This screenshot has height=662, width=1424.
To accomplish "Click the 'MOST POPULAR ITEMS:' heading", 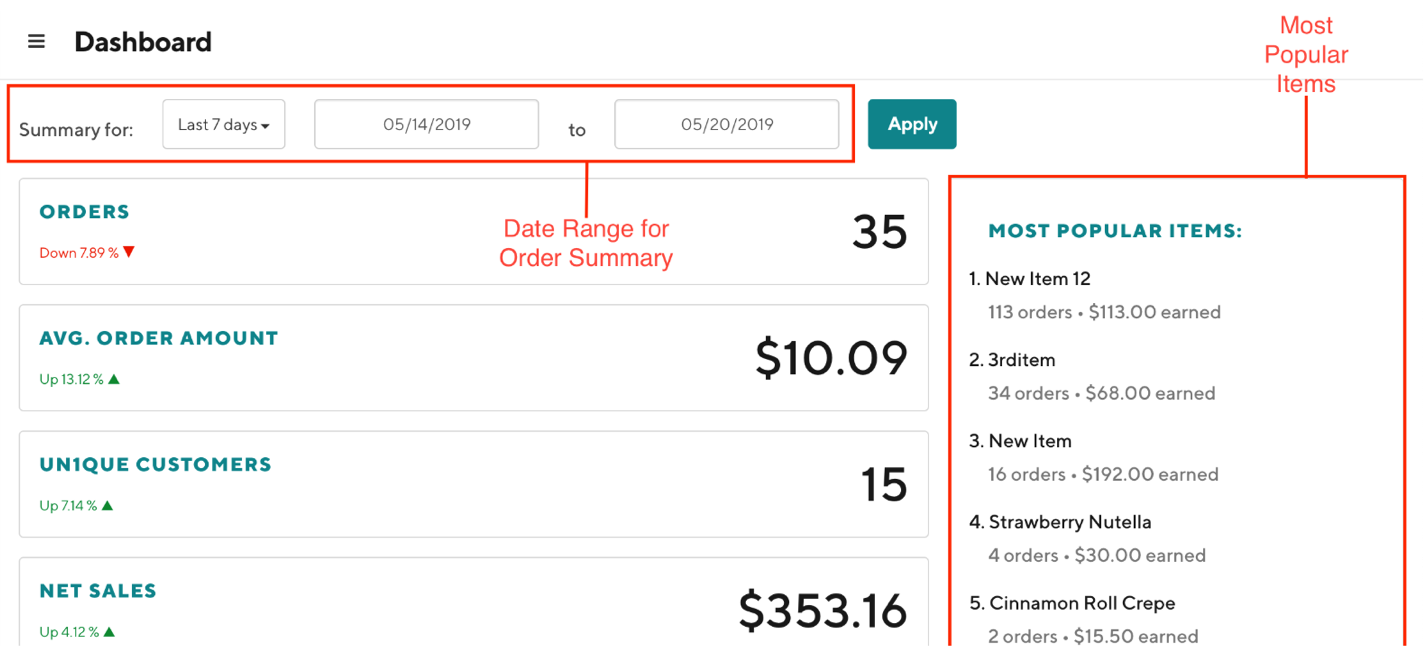I will click(x=1115, y=231).
